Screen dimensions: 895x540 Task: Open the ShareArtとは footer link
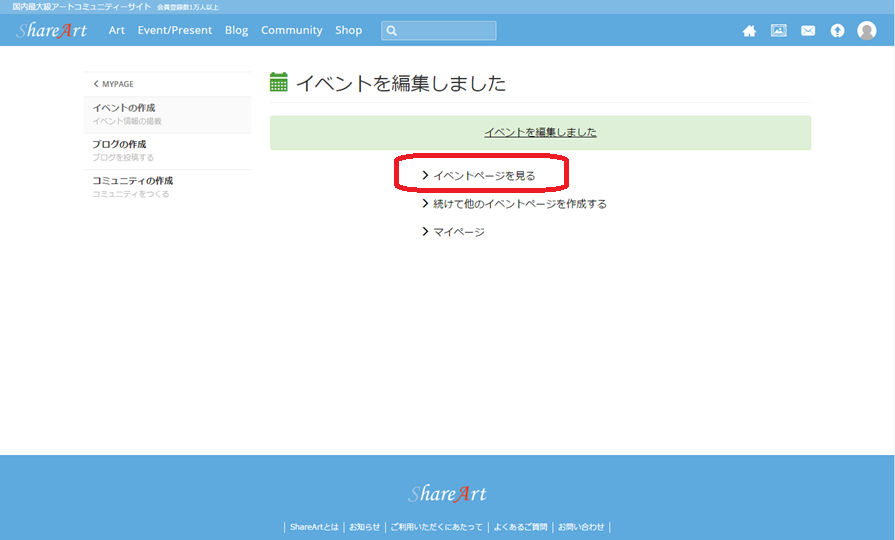pyautogui.click(x=314, y=527)
